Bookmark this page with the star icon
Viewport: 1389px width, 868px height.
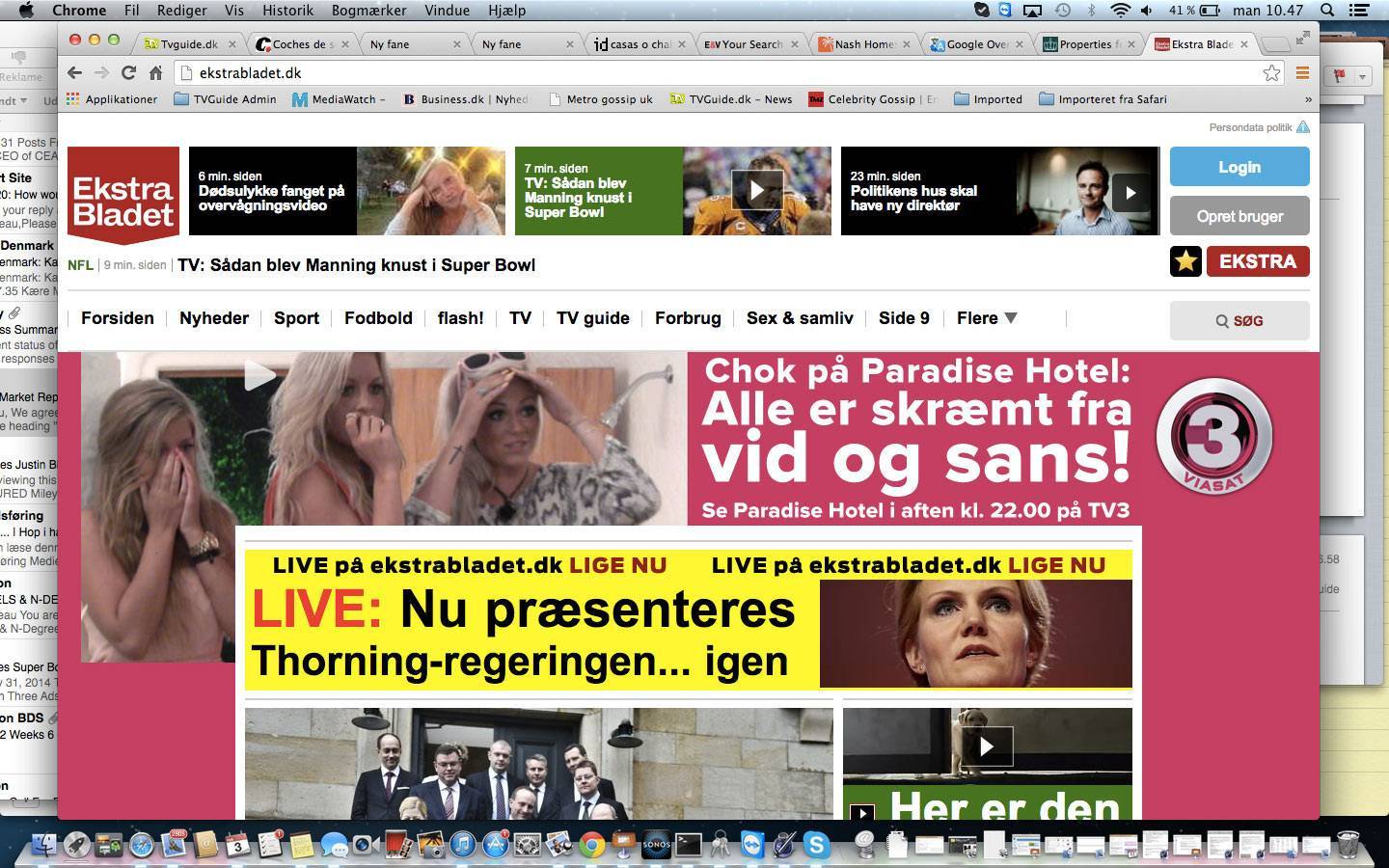pyautogui.click(x=1271, y=72)
